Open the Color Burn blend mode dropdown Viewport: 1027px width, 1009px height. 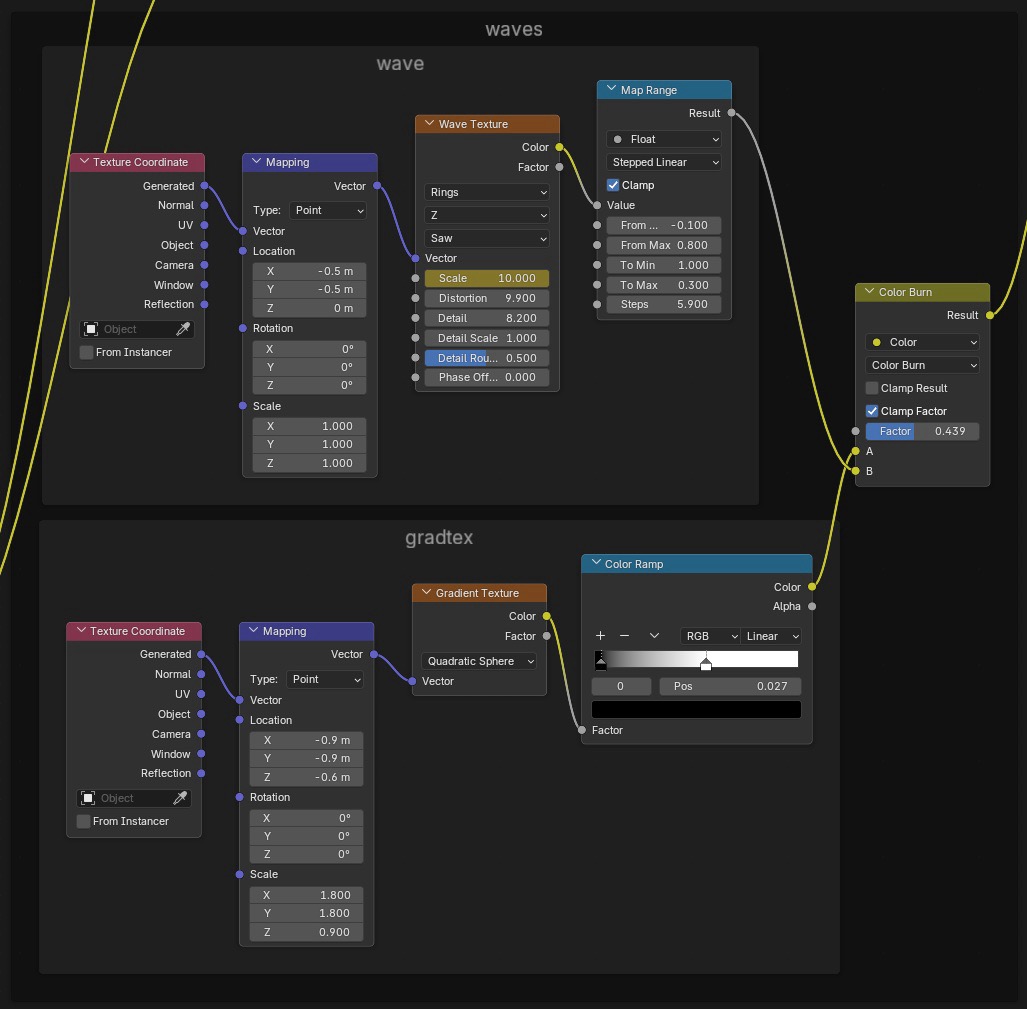click(x=922, y=365)
